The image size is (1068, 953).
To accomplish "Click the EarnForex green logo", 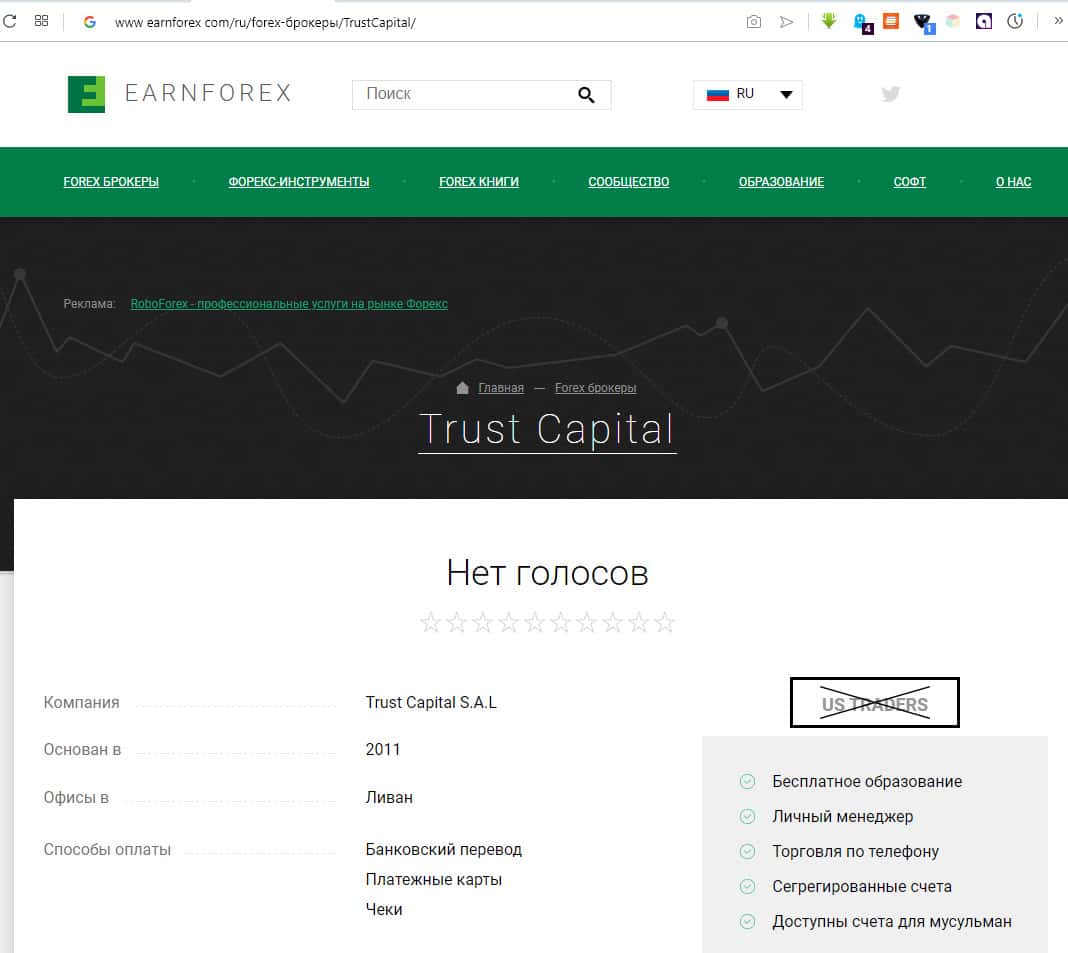I will 87,94.
